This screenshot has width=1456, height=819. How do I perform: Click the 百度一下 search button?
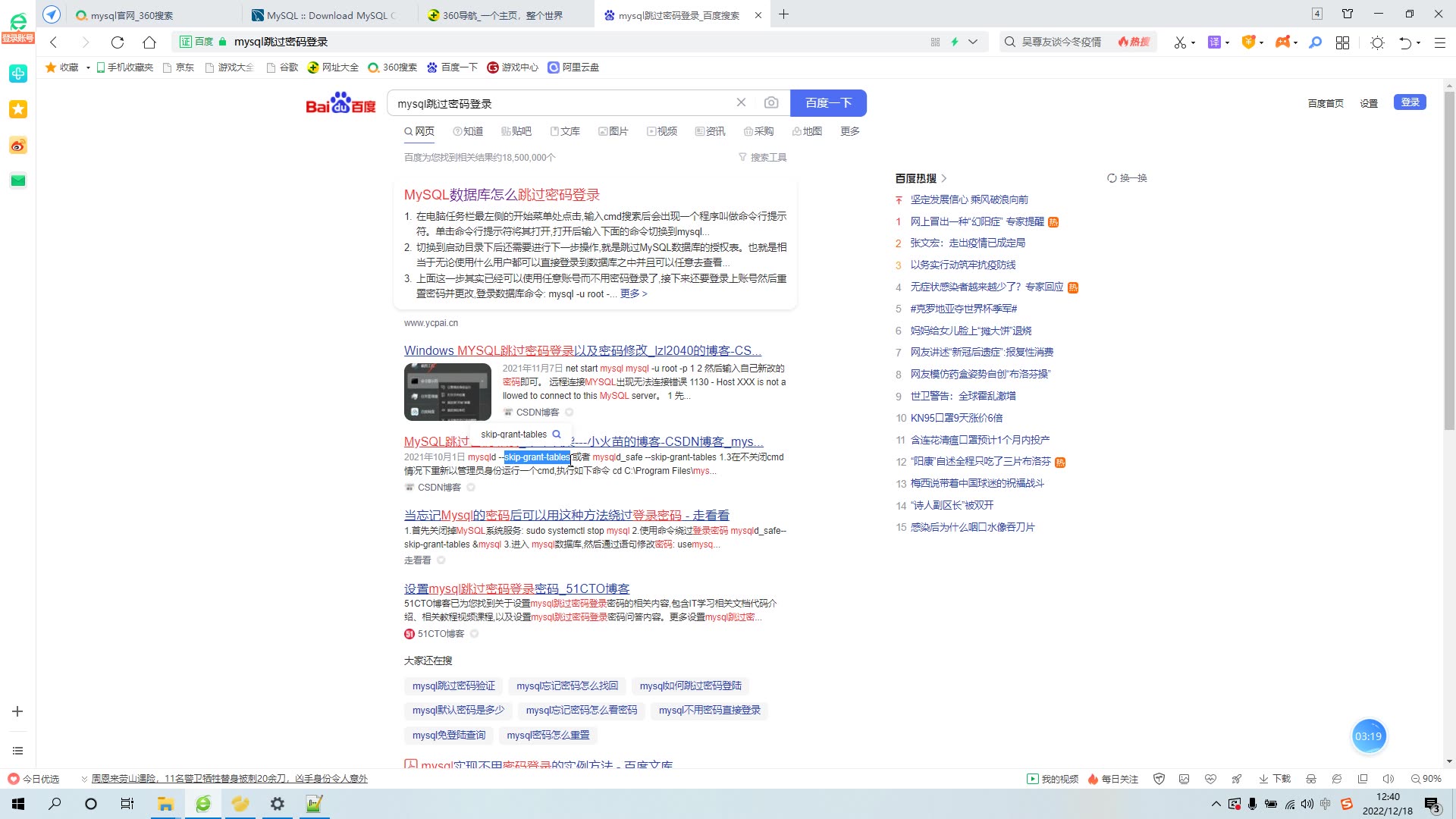pyautogui.click(x=828, y=102)
